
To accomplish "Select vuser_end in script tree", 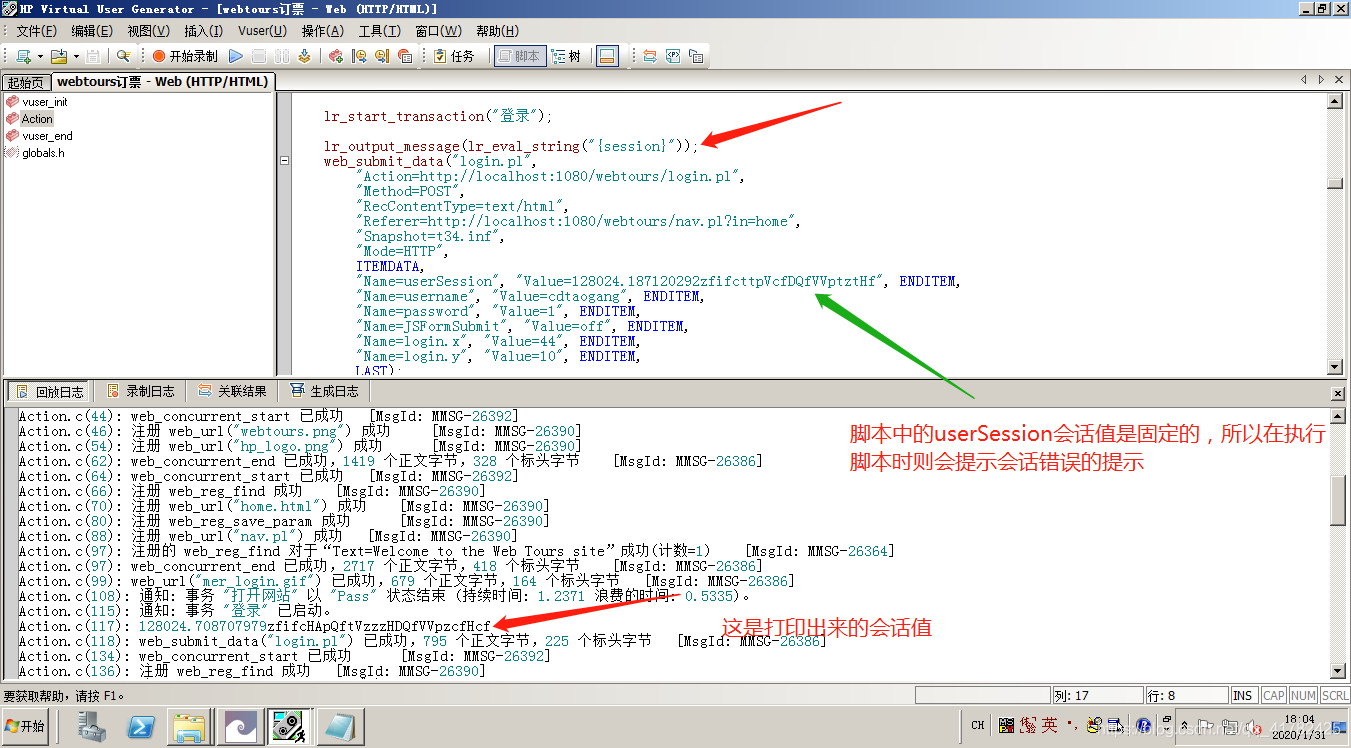I will tap(47, 136).
